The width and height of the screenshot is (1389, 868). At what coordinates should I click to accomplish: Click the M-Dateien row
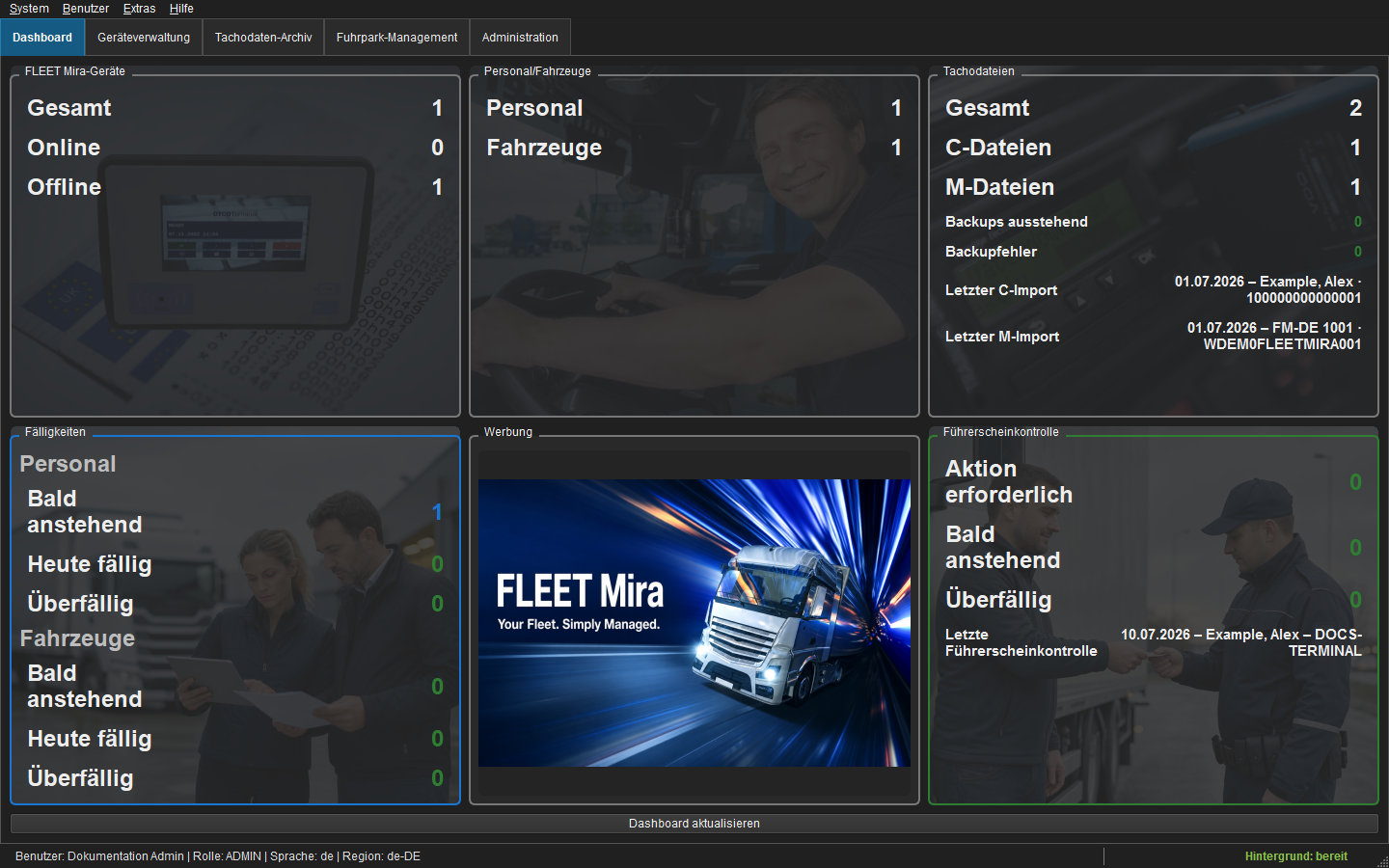[x=1154, y=187]
